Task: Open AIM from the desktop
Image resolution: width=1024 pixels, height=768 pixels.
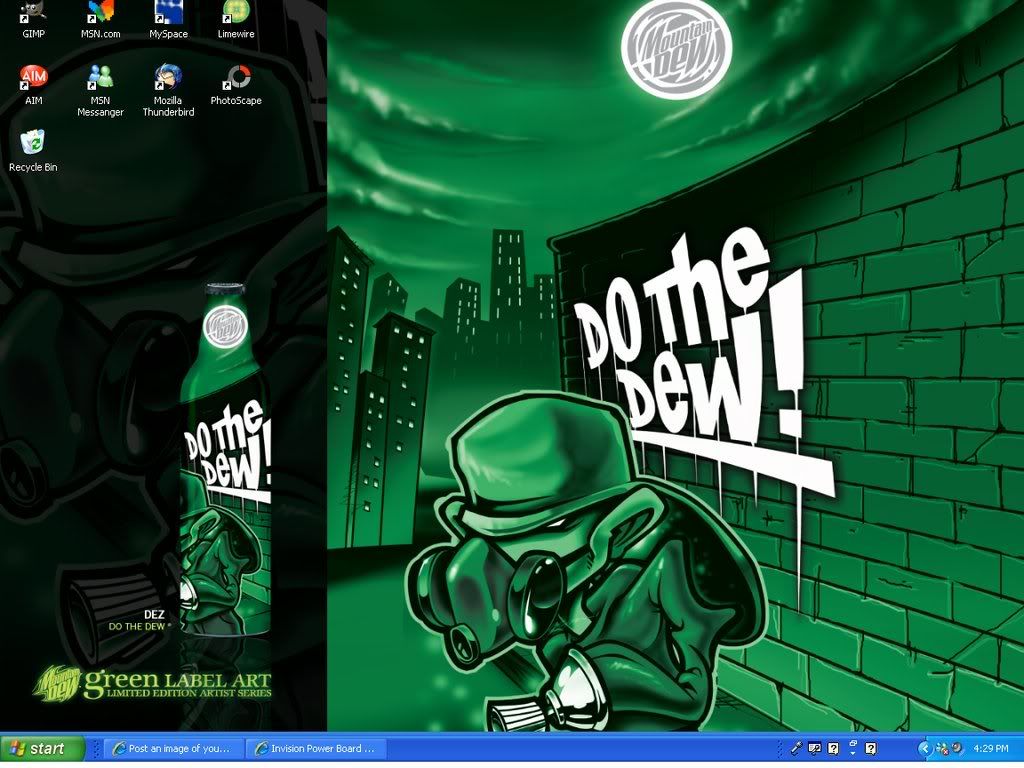Action: coord(35,80)
